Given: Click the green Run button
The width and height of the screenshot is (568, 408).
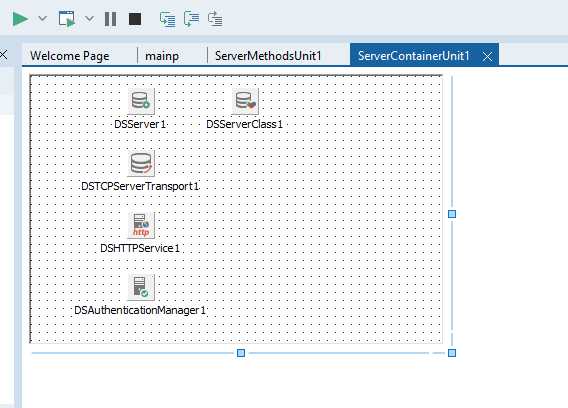Looking at the screenshot, I should tap(20, 19).
